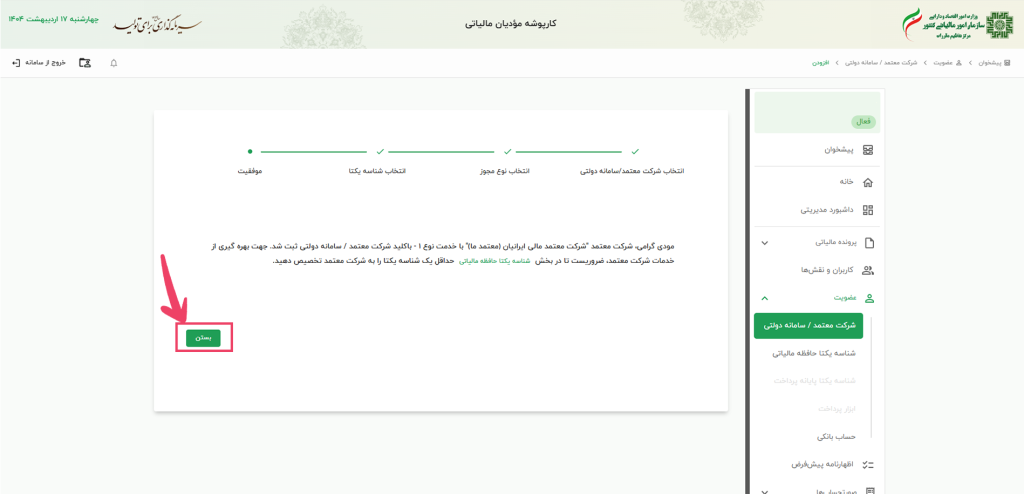Image resolution: width=1024 pixels, height=494 pixels.
Task: Collapse the عضویت section chevron
Action: click(x=765, y=298)
